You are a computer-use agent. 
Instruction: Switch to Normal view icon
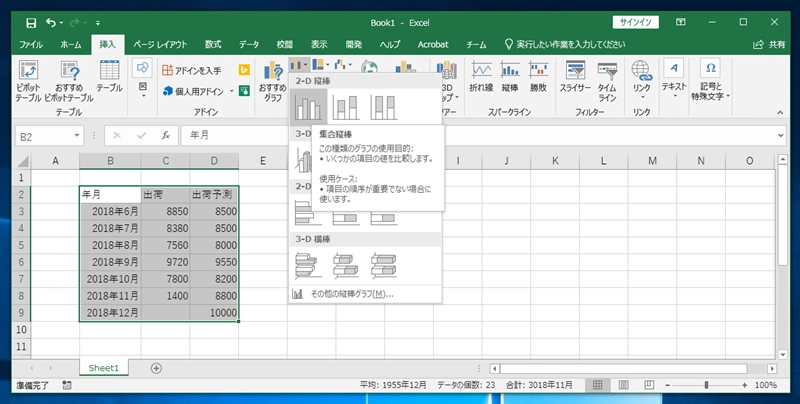(x=597, y=385)
